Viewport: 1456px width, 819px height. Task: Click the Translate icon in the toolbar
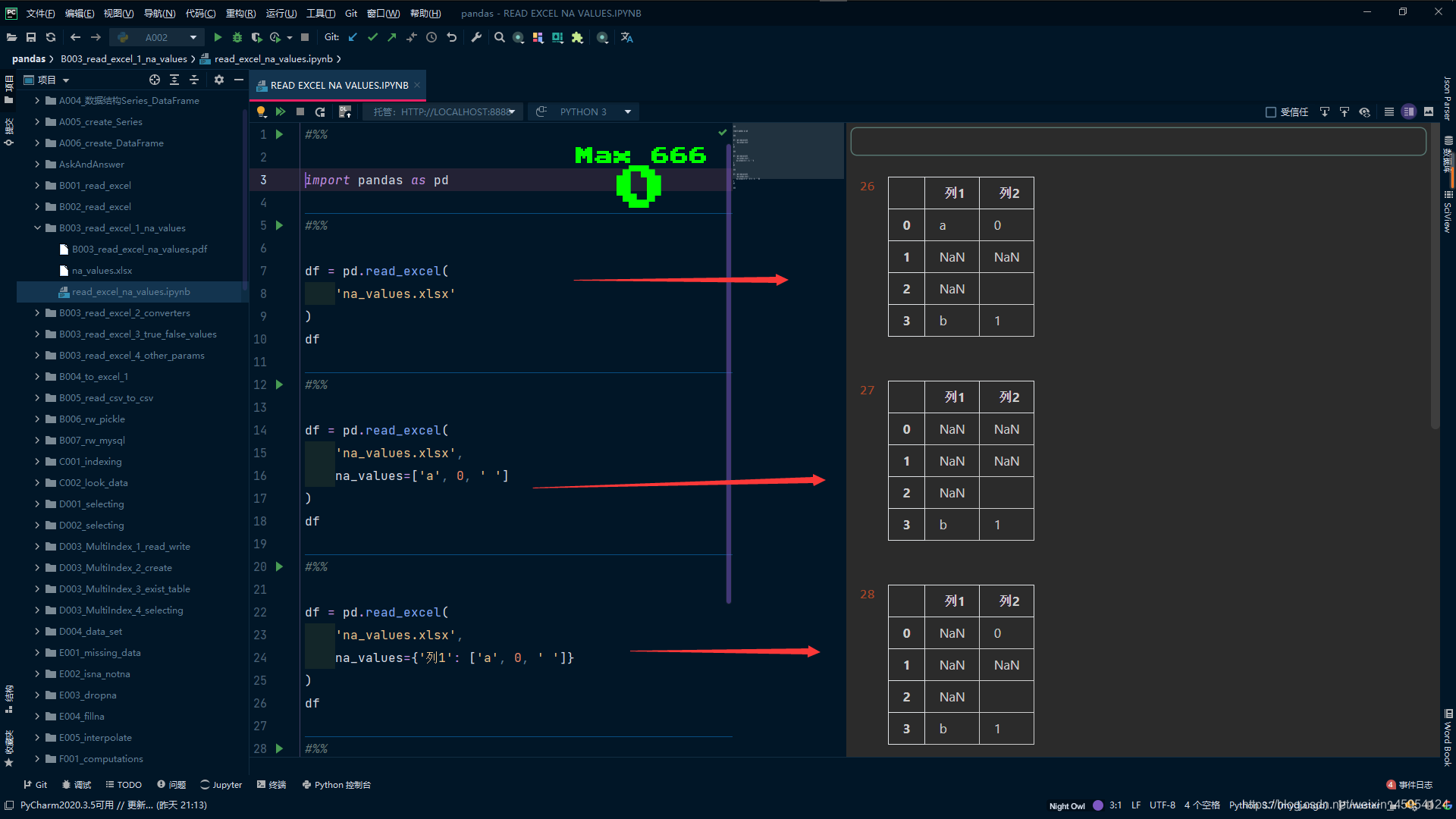point(627,37)
